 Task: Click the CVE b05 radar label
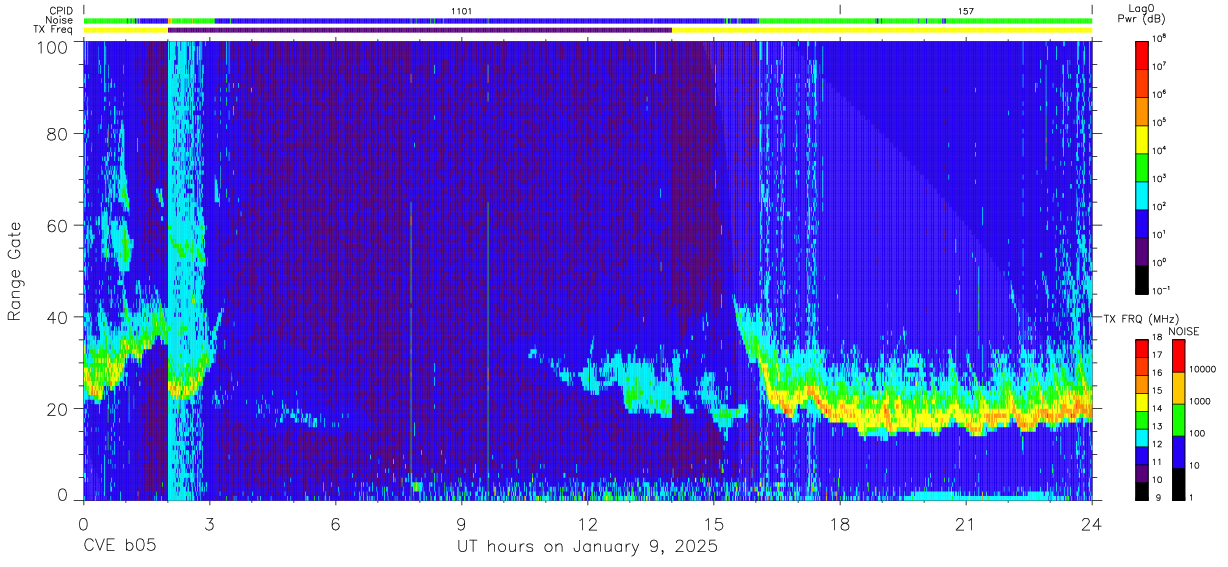119,547
